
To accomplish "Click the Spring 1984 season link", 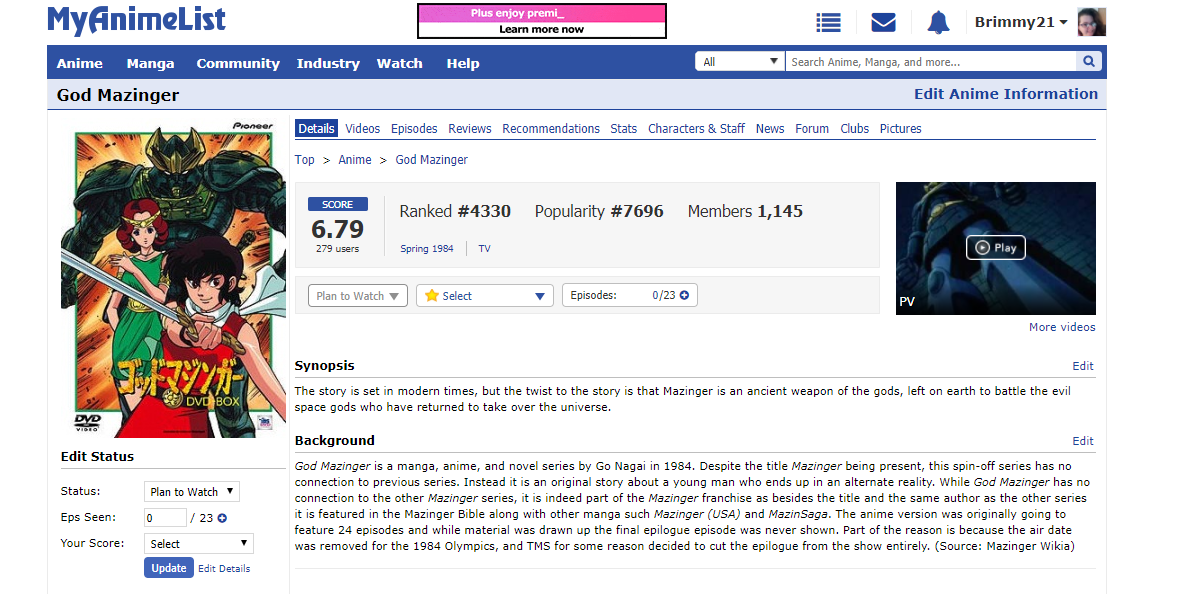I will coord(427,249).
